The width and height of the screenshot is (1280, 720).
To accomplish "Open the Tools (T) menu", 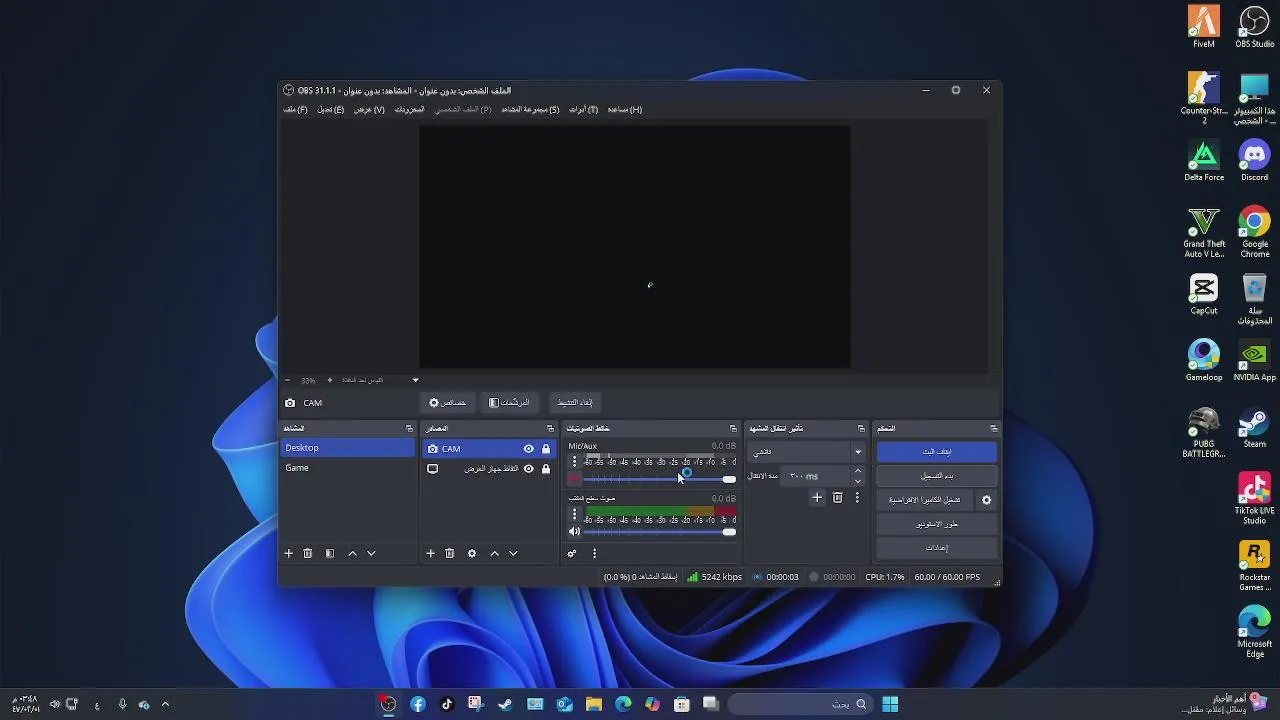I will point(584,110).
